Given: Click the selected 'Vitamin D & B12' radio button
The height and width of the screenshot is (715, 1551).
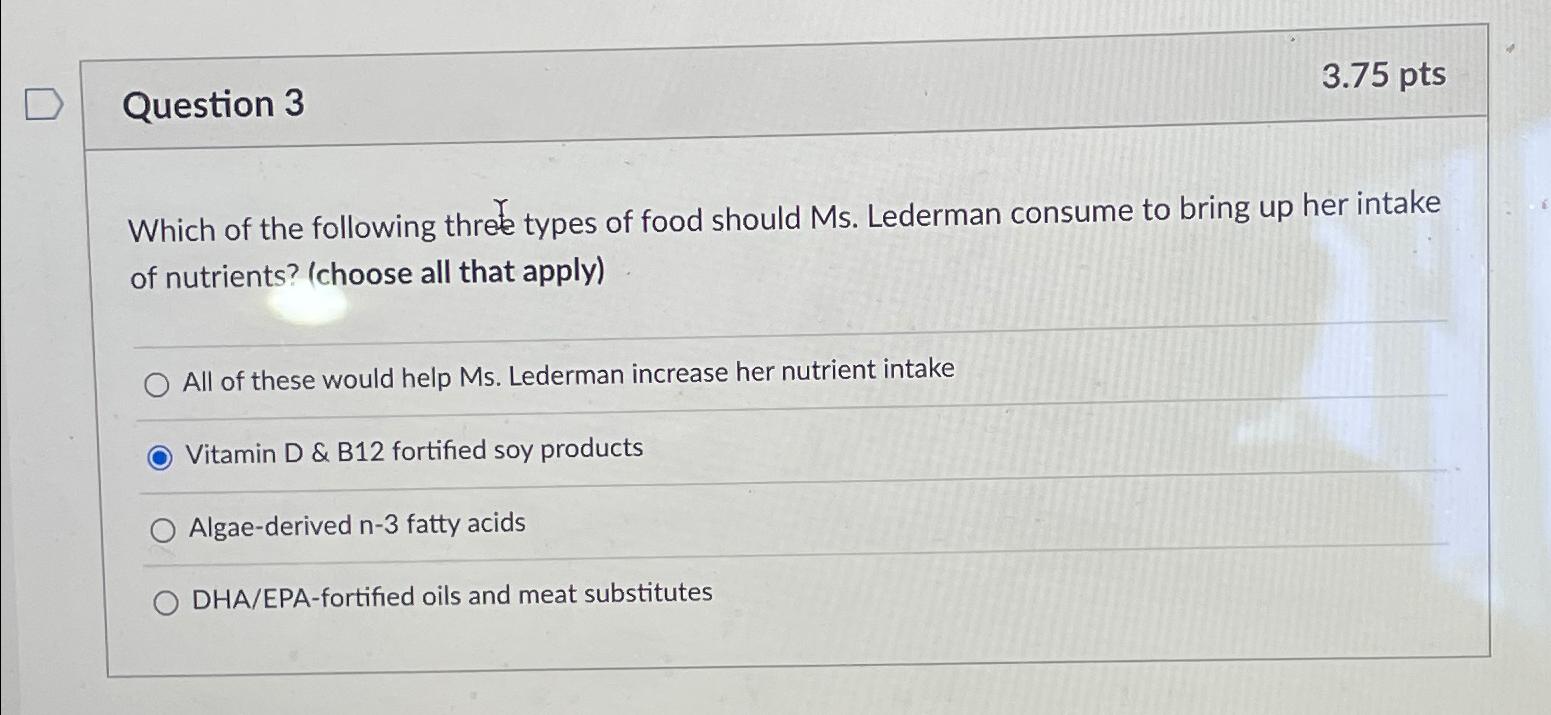Looking at the screenshot, I should tap(160, 456).
